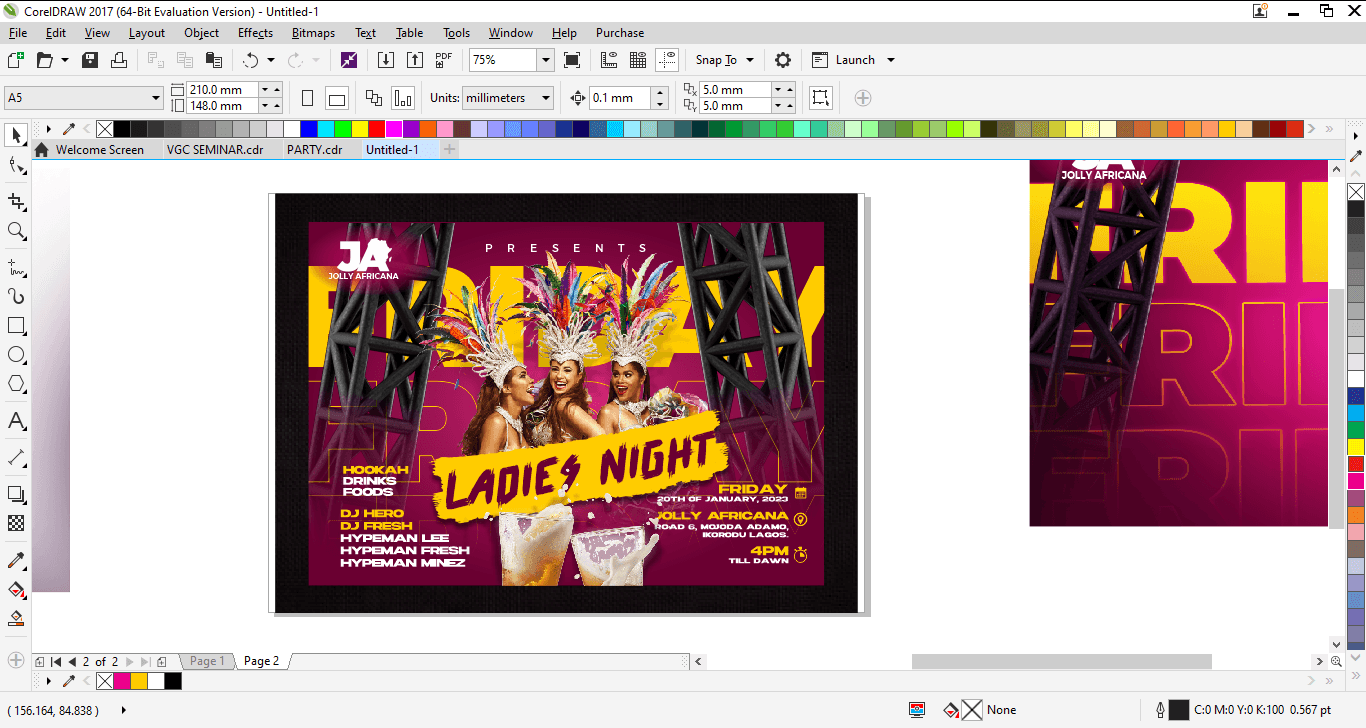Select the Freehand drawing tool
1366x728 pixels.
(16, 267)
